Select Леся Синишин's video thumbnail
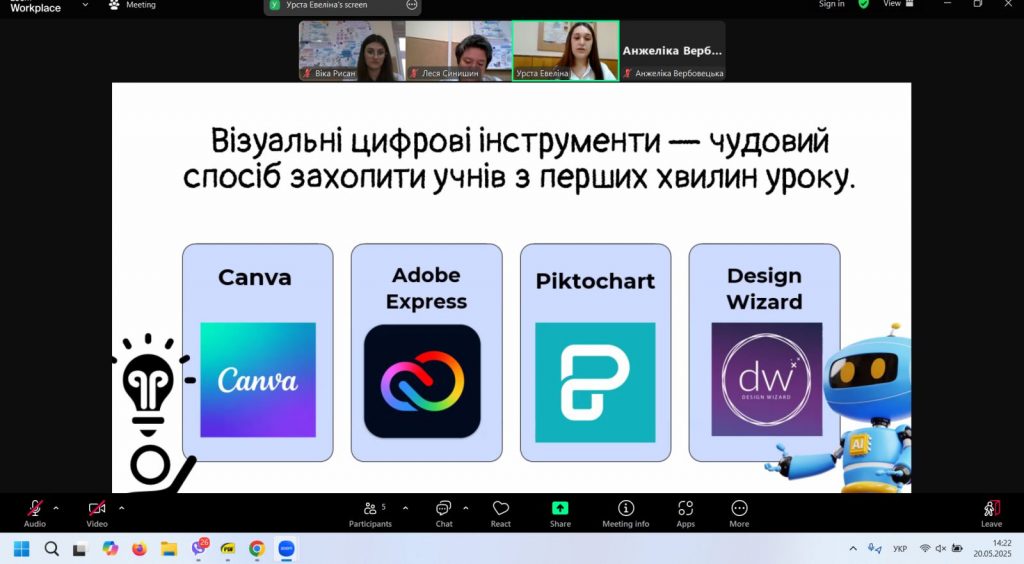 pyautogui.click(x=458, y=50)
